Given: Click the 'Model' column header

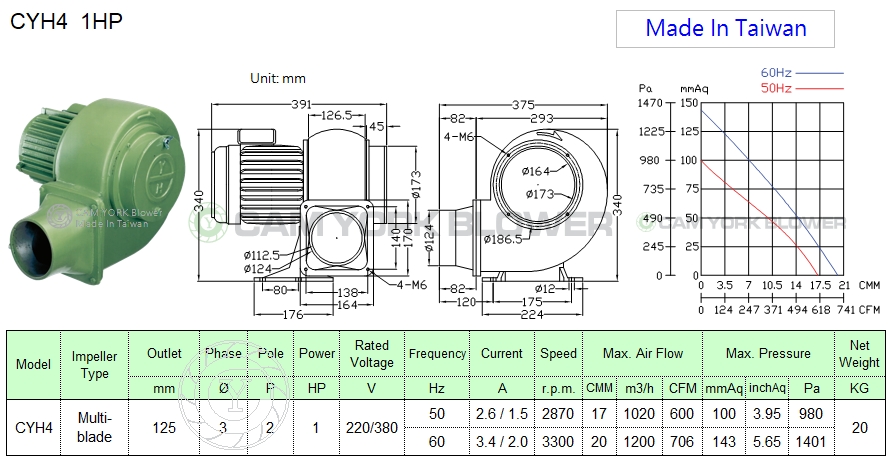Looking at the screenshot, I should (33, 364).
